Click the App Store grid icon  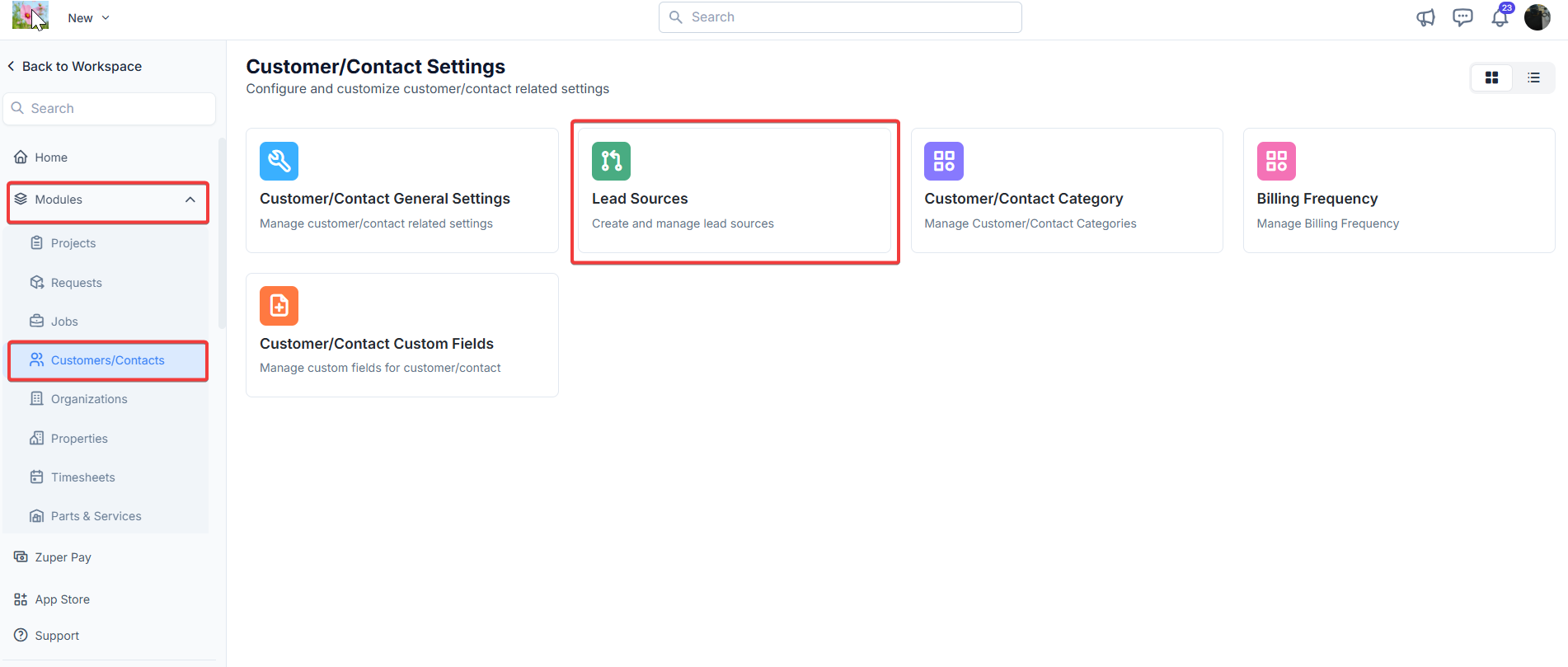coord(21,599)
